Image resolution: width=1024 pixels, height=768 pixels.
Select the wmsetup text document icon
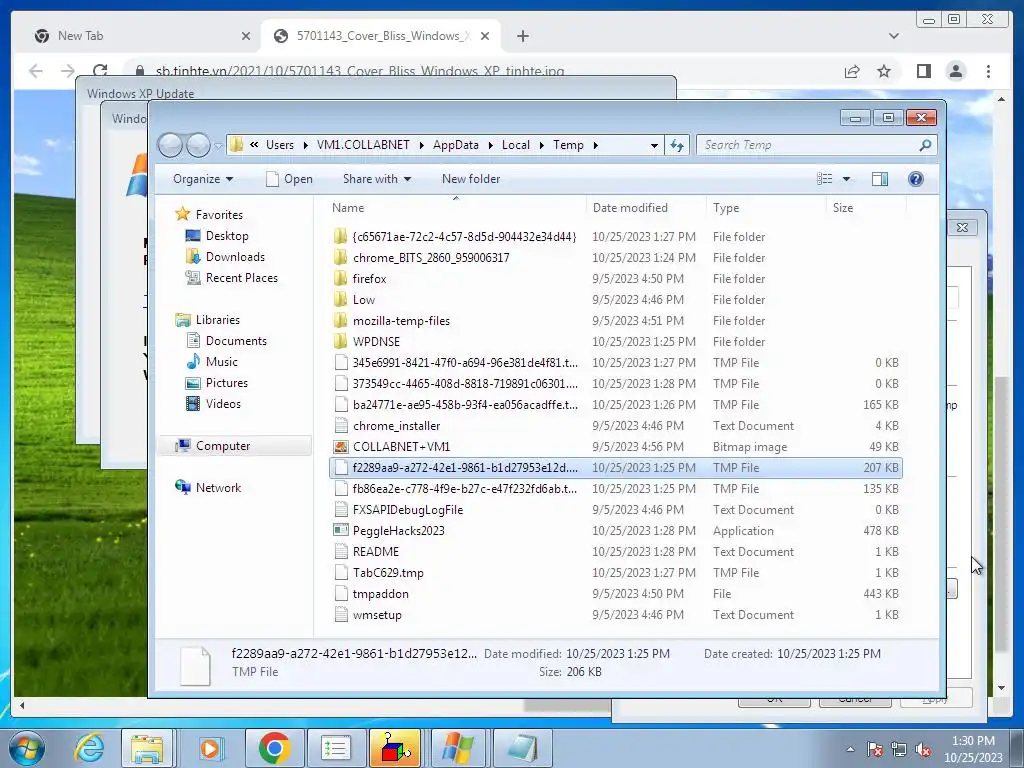(x=340, y=615)
